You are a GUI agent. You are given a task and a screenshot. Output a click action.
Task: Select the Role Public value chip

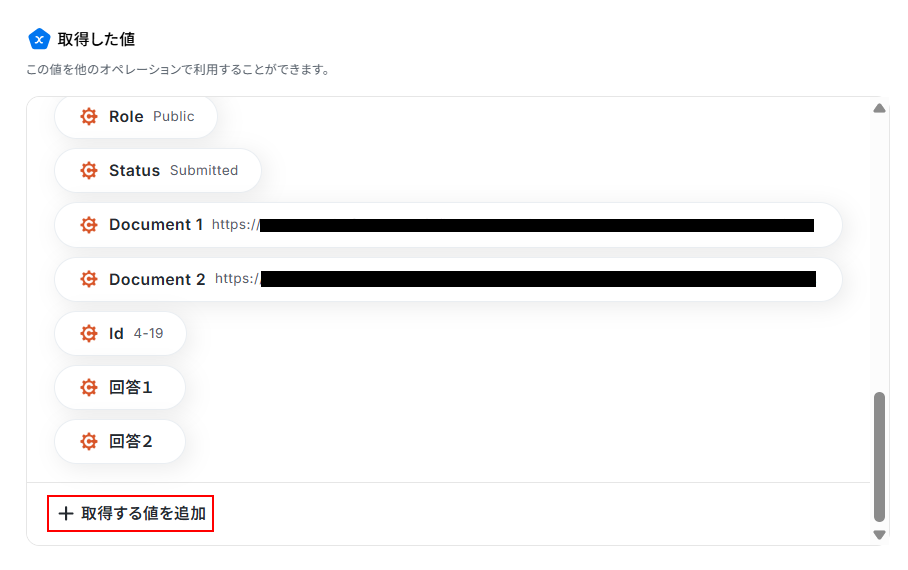136,116
